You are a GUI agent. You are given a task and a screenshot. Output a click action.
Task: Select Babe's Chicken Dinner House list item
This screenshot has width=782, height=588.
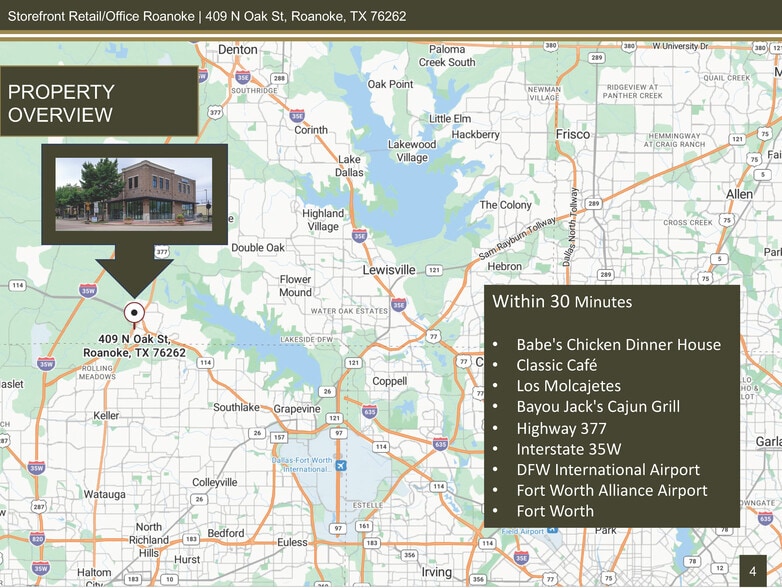[x=618, y=344]
